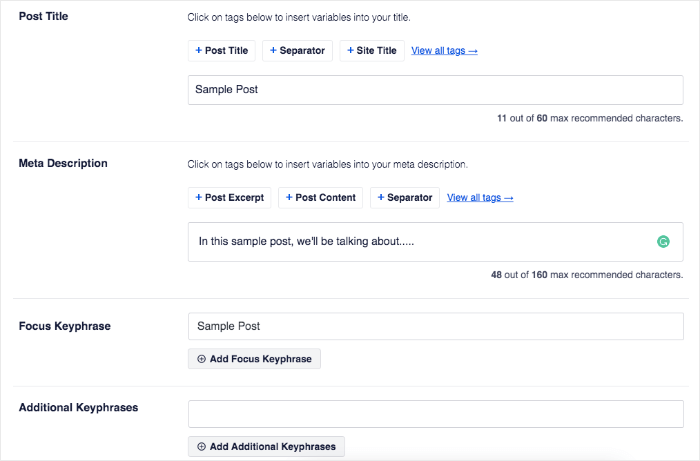Click the 11 out of 60 character counter

click(x=590, y=118)
